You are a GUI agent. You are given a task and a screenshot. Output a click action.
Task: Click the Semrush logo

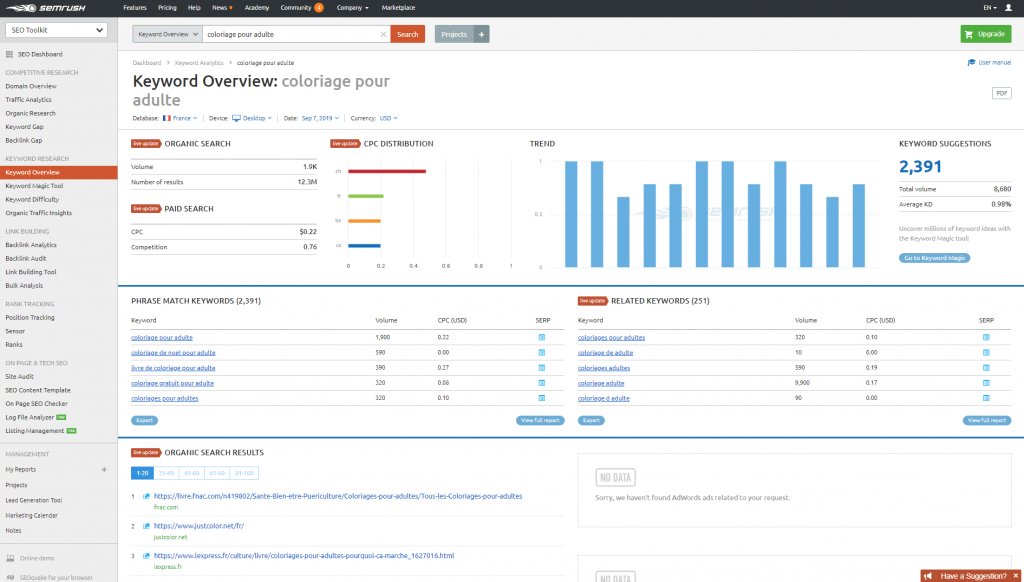coord(46,8)
